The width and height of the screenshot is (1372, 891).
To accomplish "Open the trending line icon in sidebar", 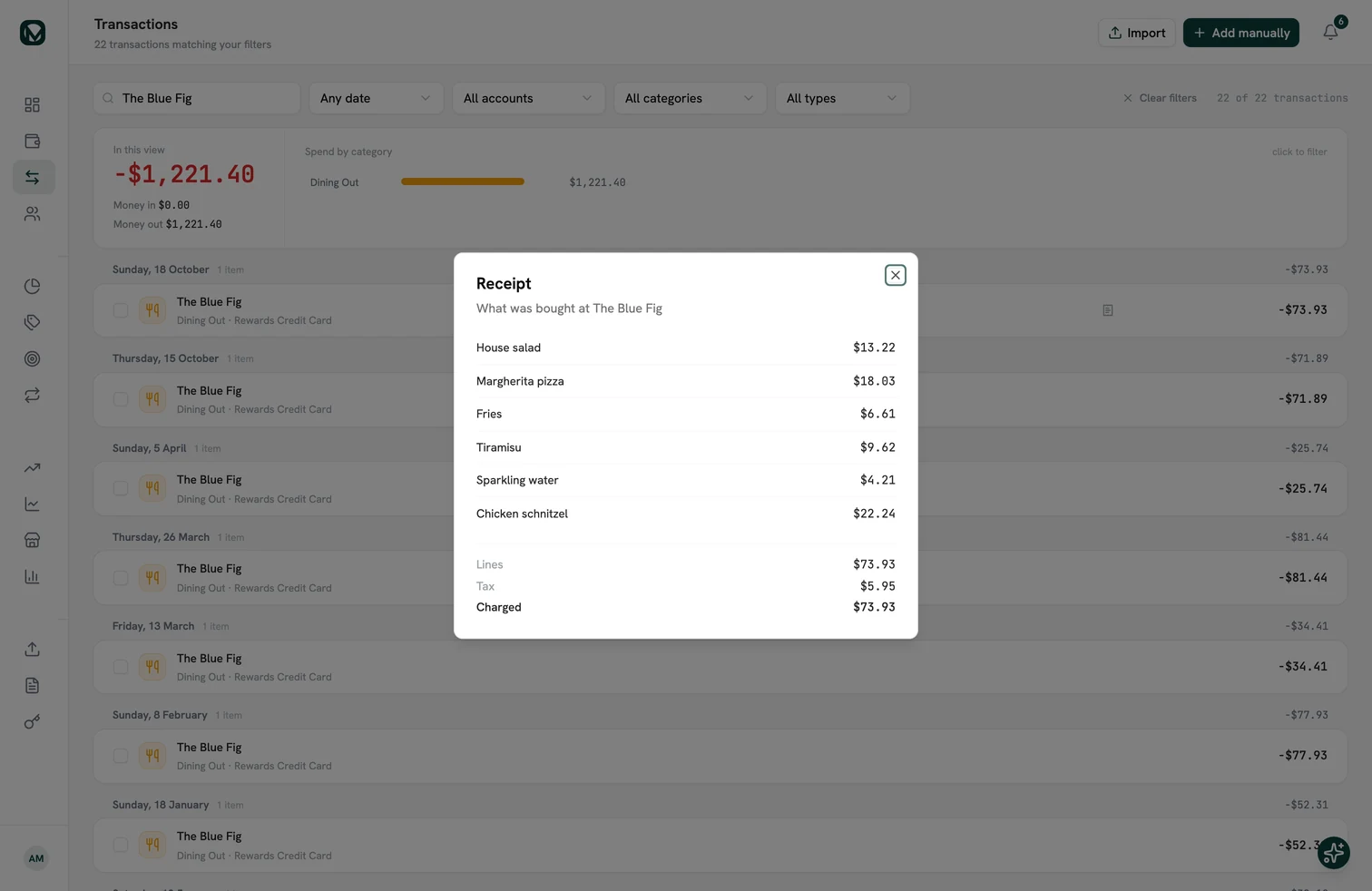I will point(33,468).
